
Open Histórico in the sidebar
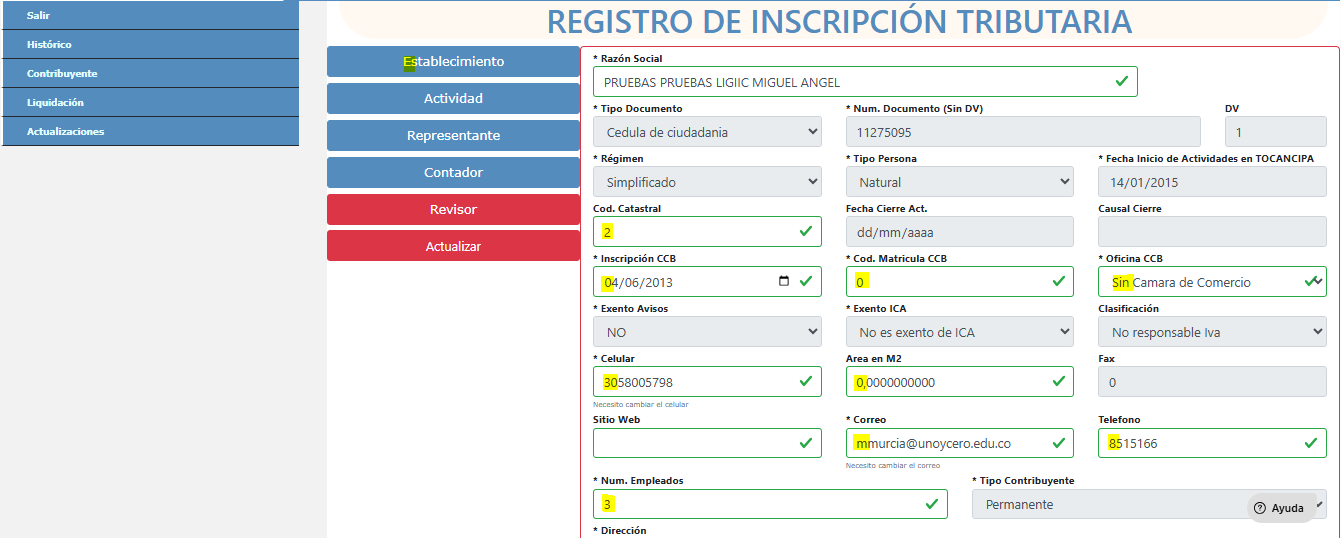150,44
